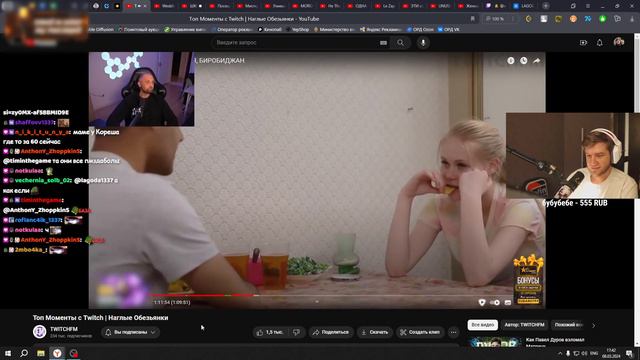Open the 100 % zoom indicator in the address bar
The width and height of the screenshot is (640, 360).
click(496, 19)
